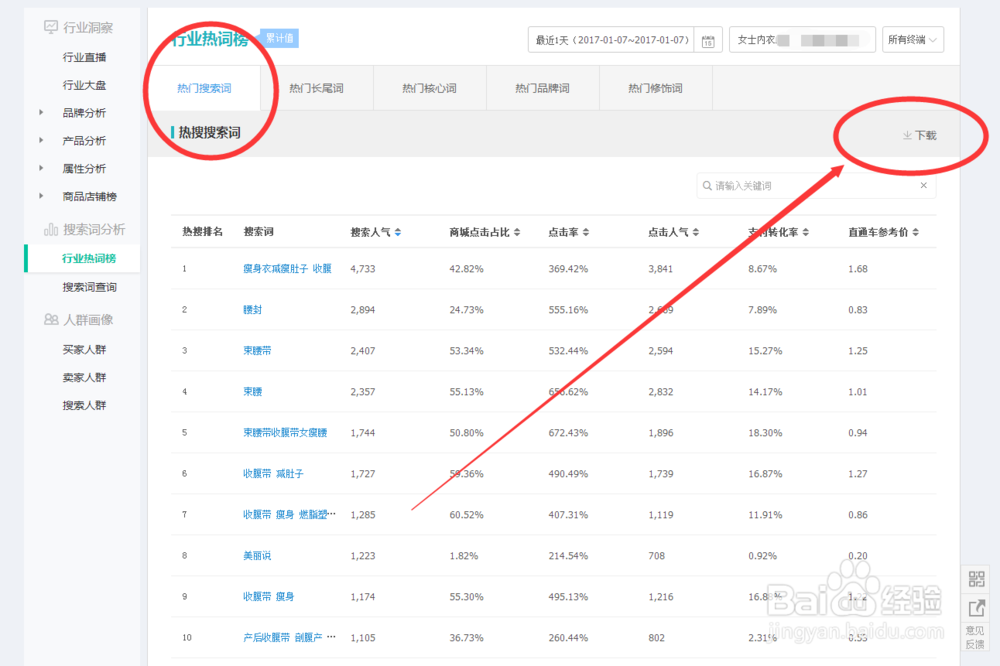Open 搜索词查询 in sidebar

89,287
